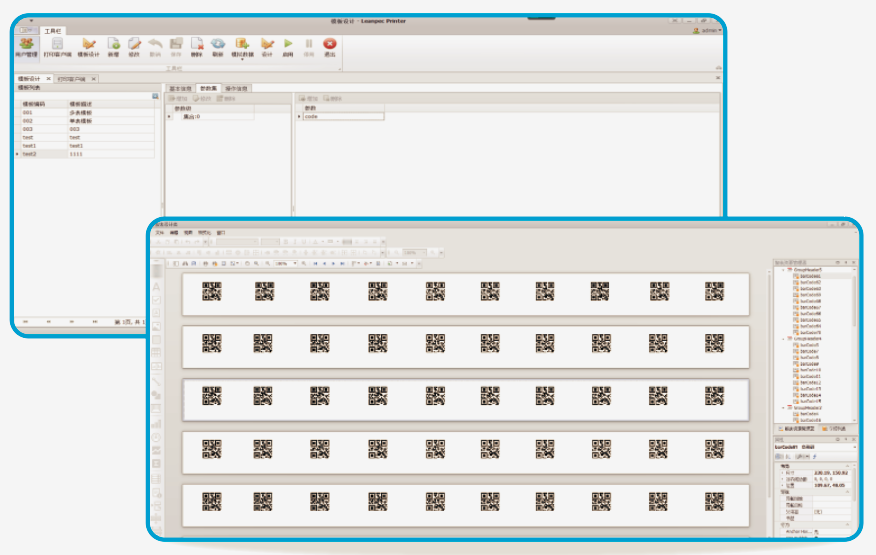This screenshot has width=876, height=555.
Task: Open 用户管理 user management in main toolbar
Action: click(x=26, y=47)
